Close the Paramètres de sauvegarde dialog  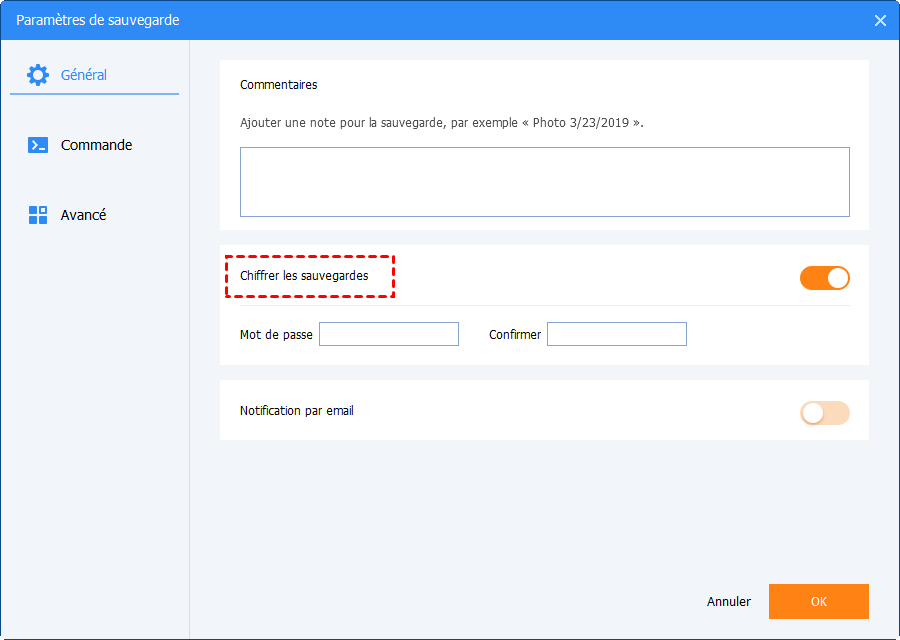[880, 21]
